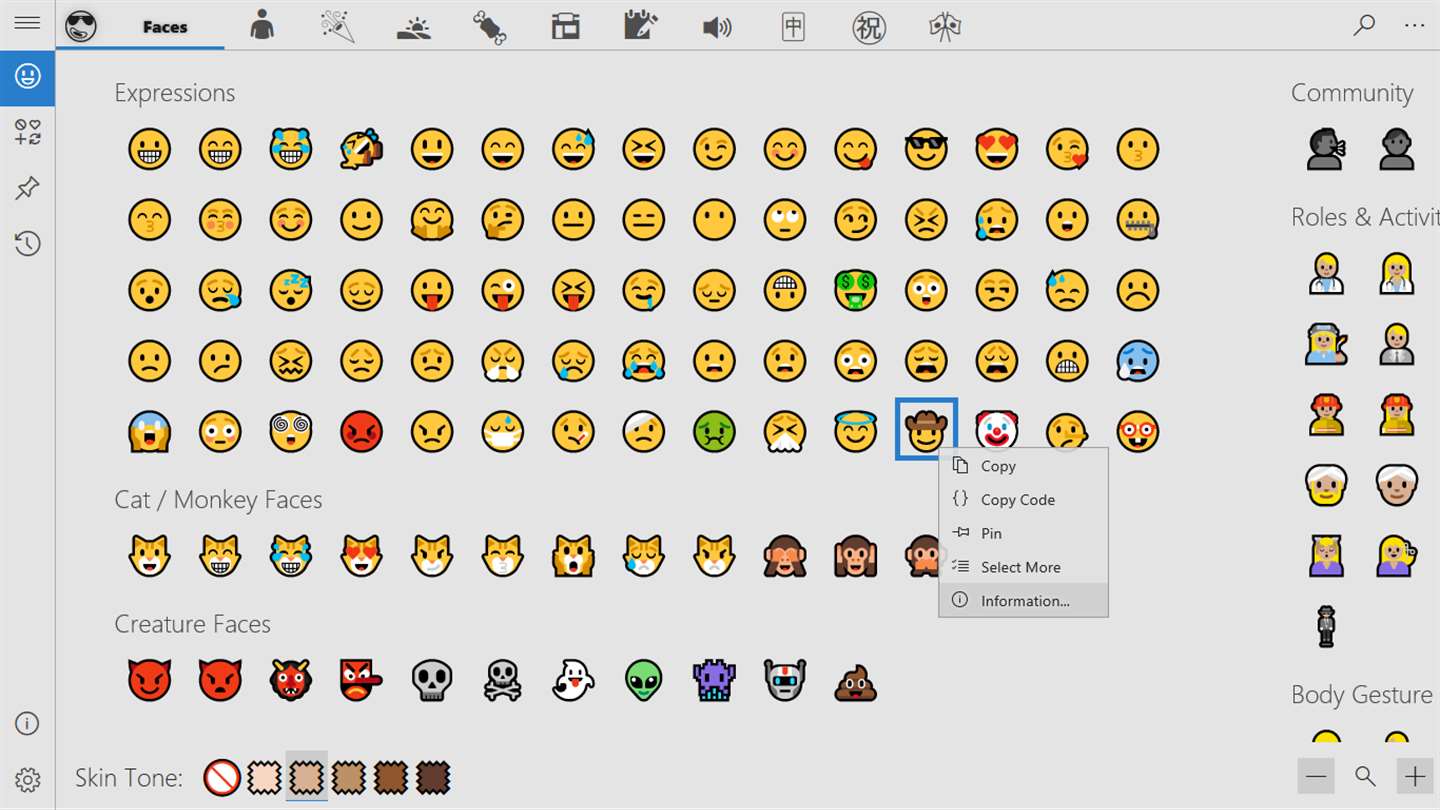This screenshot has width=1440, height=810.
Task: Pick the heart eyes face emoji
Action: click(997, 149)
